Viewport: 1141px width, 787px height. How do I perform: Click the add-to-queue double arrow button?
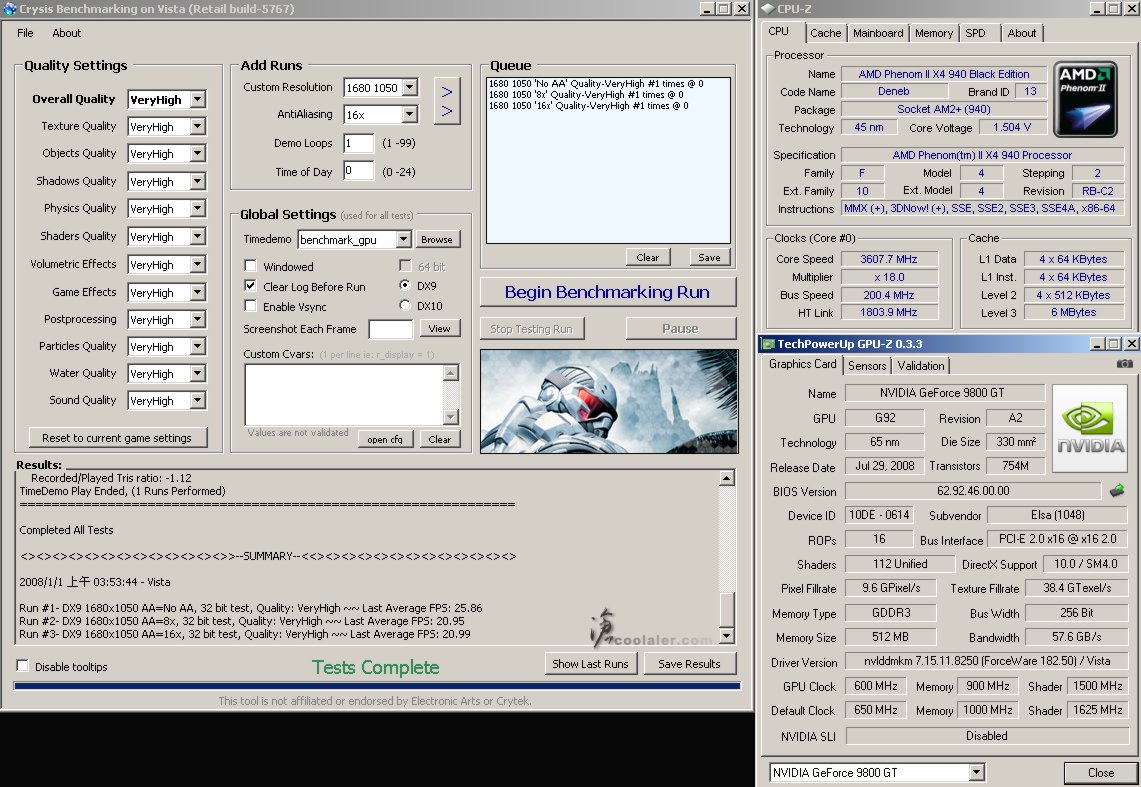coord(447,101)
